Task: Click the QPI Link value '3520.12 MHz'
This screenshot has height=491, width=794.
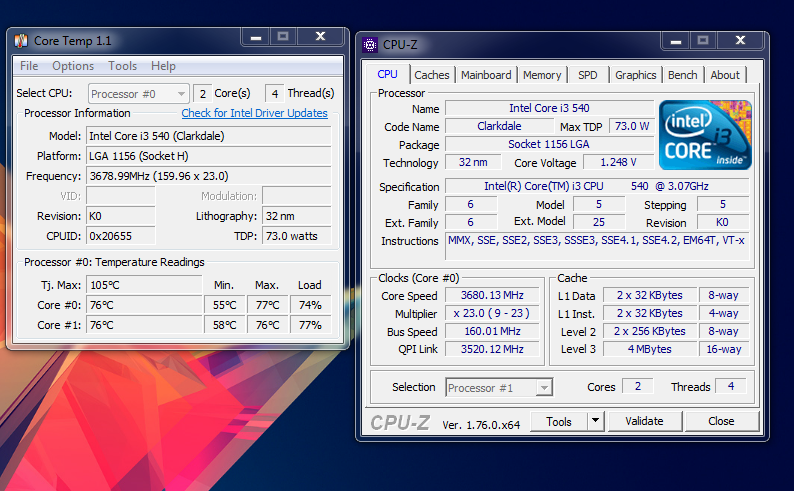Action: 492,349
